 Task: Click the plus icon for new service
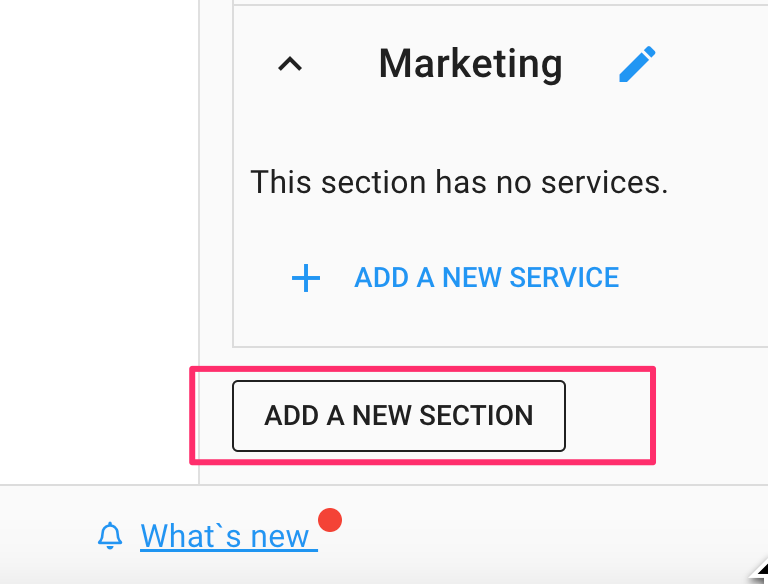pos(305,278)
